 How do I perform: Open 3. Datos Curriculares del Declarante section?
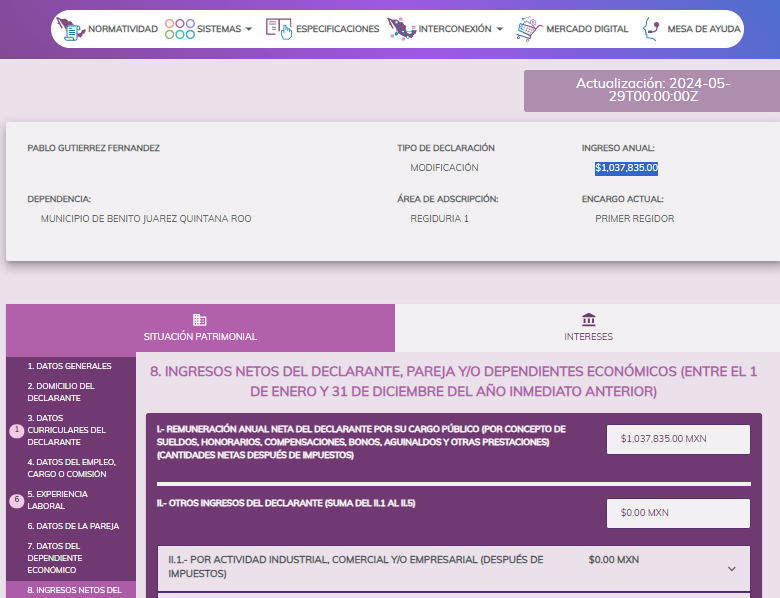point(66,430)
